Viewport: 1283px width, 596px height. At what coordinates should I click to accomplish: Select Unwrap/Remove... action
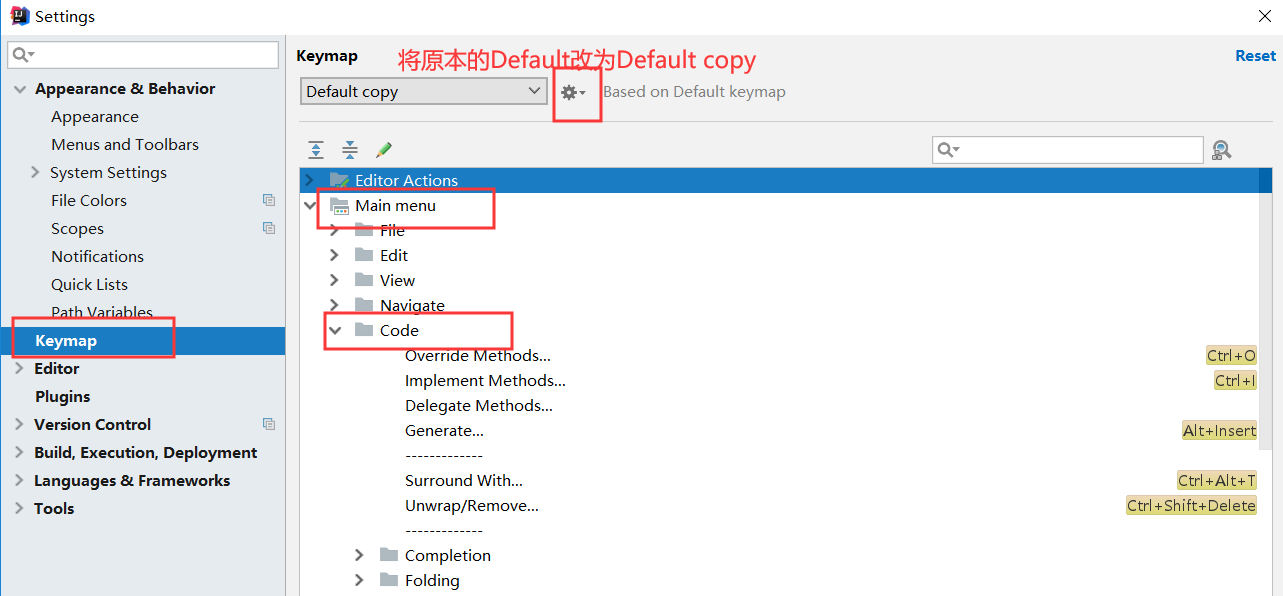(x=472, y=506)
